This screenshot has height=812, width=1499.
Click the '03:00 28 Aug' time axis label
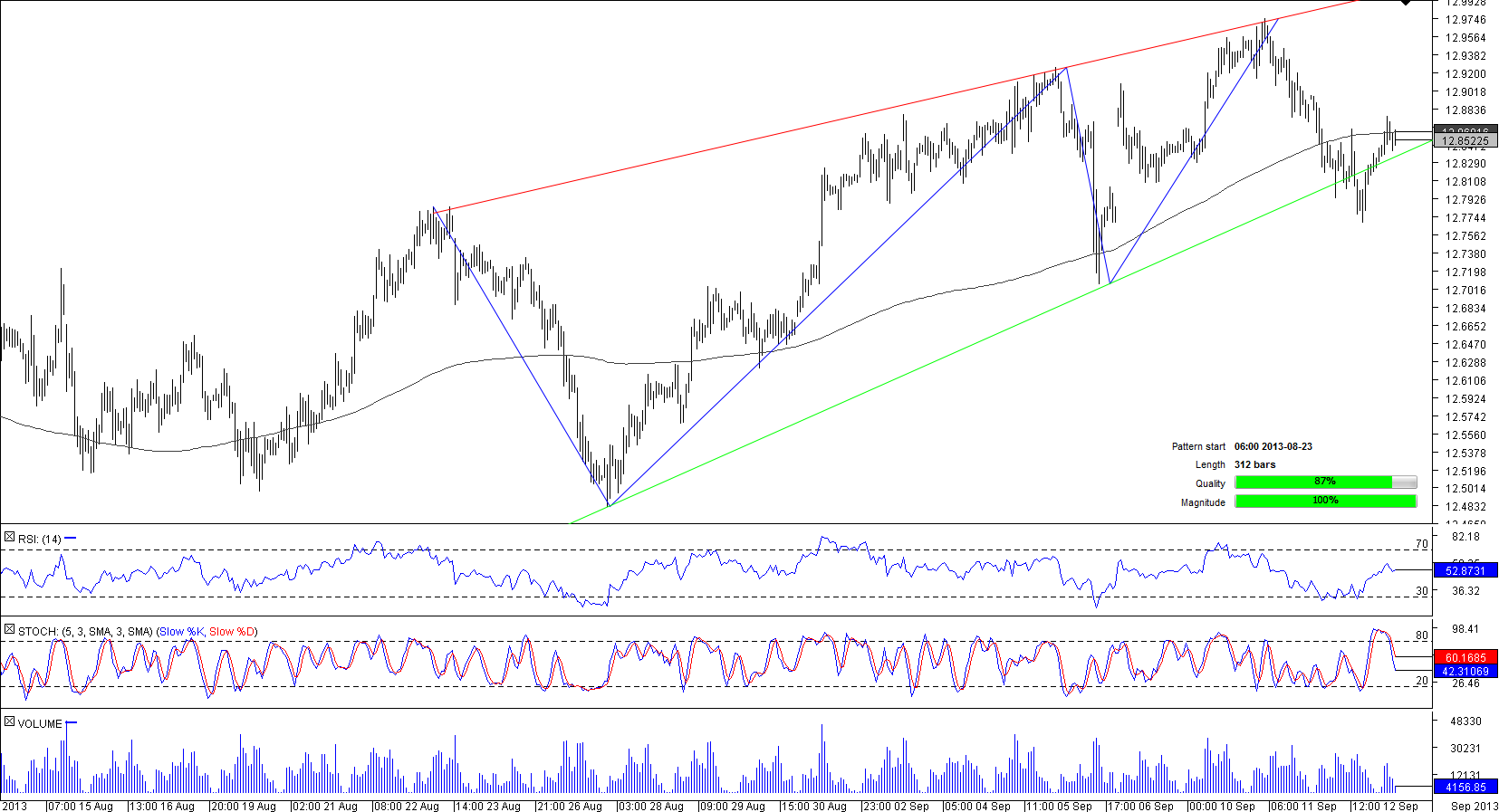(x=650, y=806)
